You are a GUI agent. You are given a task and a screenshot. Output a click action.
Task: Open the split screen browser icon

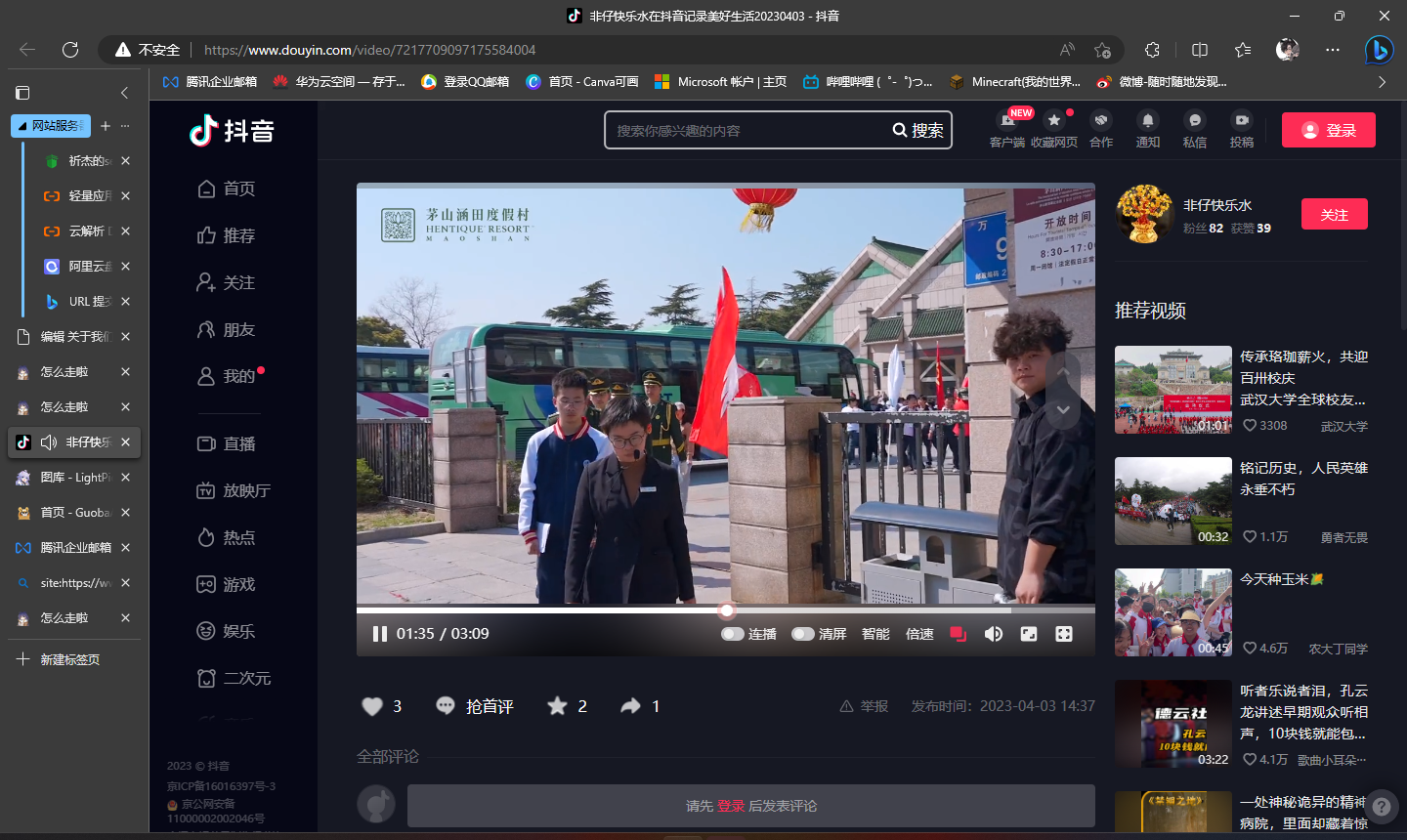[1200, 50]
